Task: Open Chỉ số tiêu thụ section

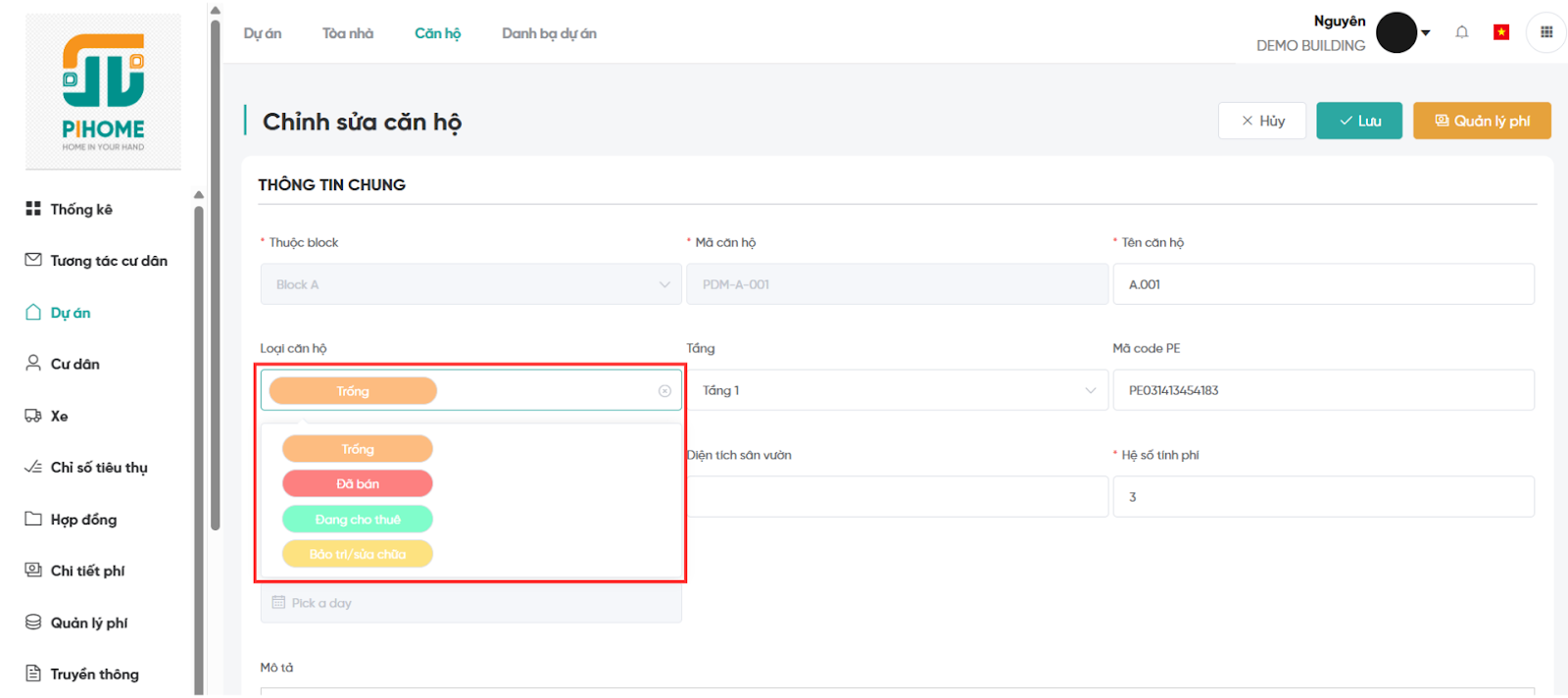Action: click(98, 468)
